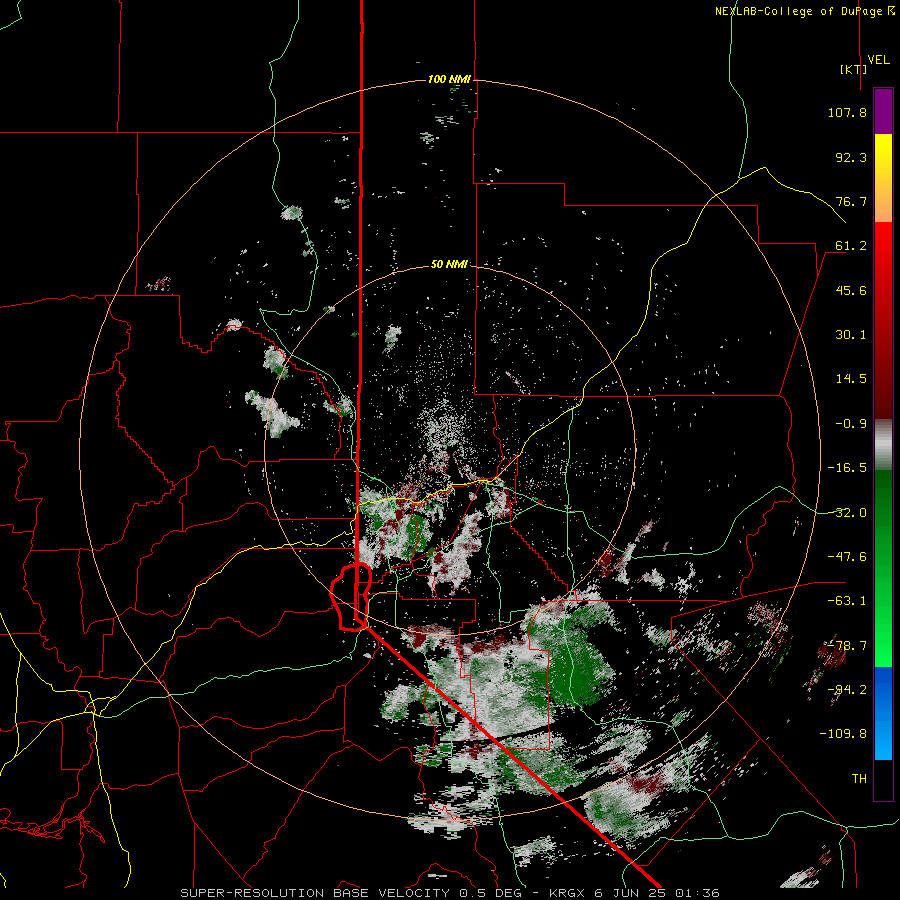Click the purple segment of the color bar
900x900 pixels.
(883, 111)
